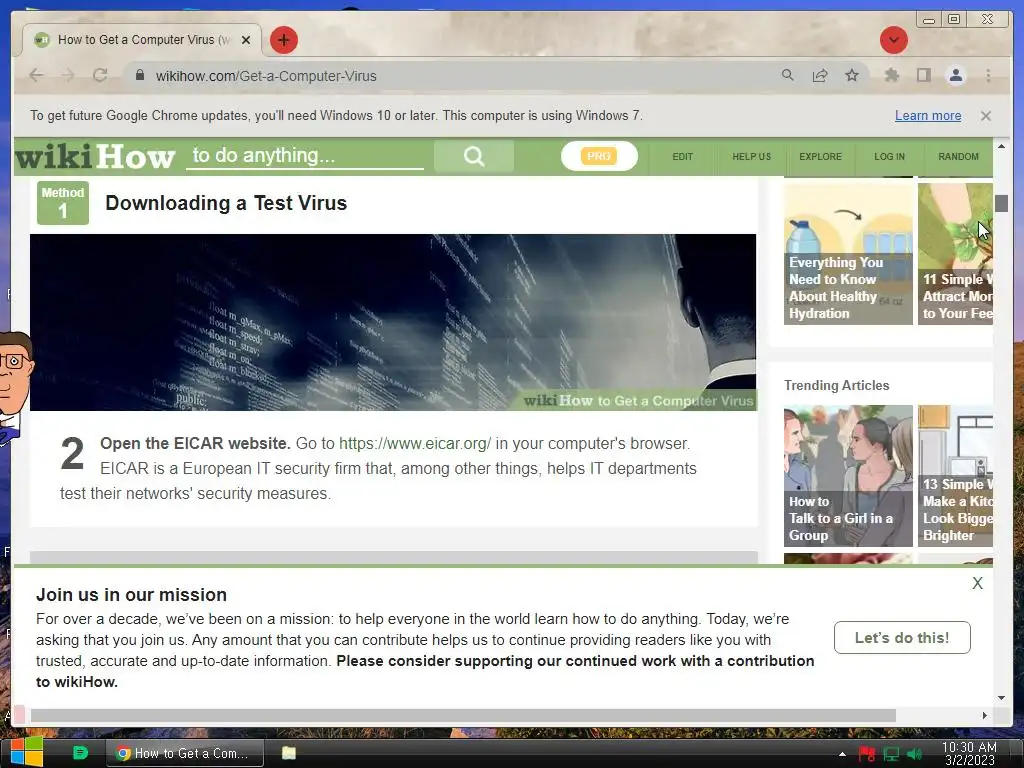Click the step image with code projection

tap(393, 323)
